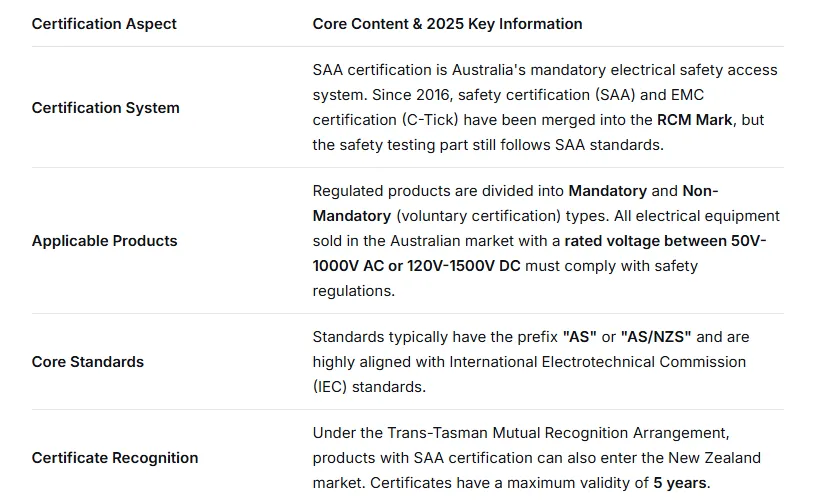
Task: Click the bold "AS" prefix text
Action: (580, 336)
